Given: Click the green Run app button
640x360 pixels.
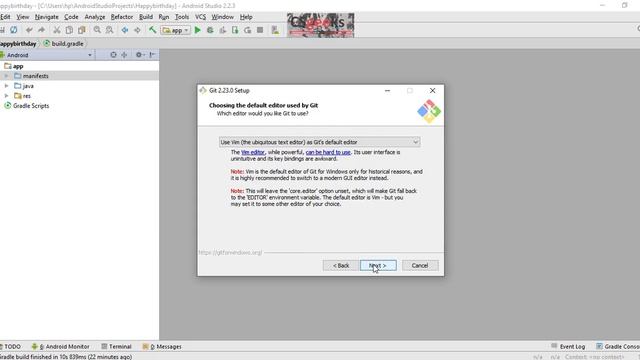Looking at the screenshot, I should point(198,30).
